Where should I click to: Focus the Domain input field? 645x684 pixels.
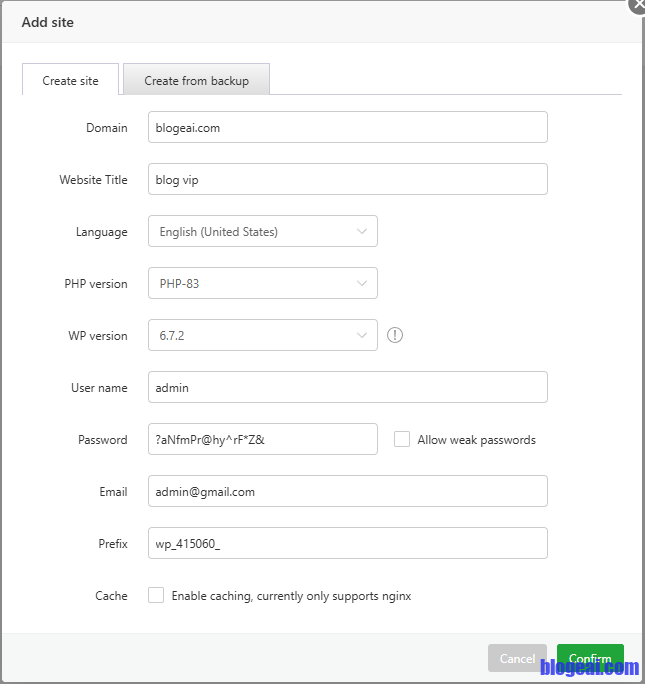347,128
